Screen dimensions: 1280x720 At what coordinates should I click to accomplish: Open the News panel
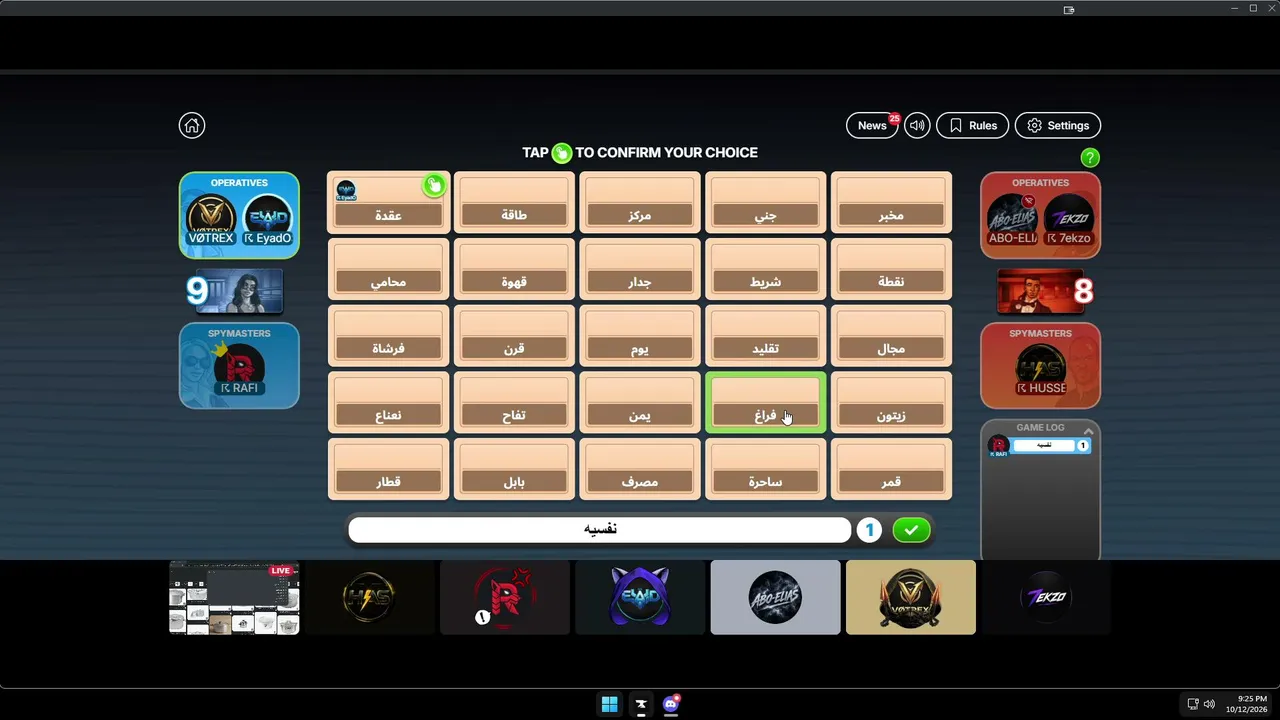(x=872, y=125)
